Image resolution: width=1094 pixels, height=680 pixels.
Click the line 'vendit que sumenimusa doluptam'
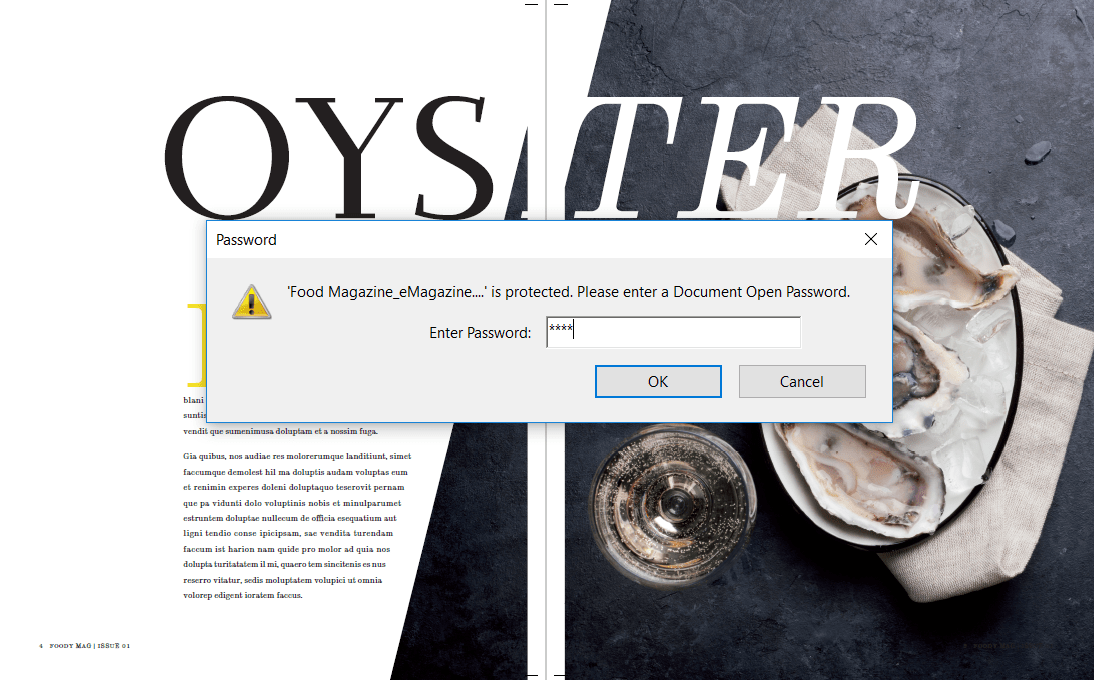(x=280, y=431)
